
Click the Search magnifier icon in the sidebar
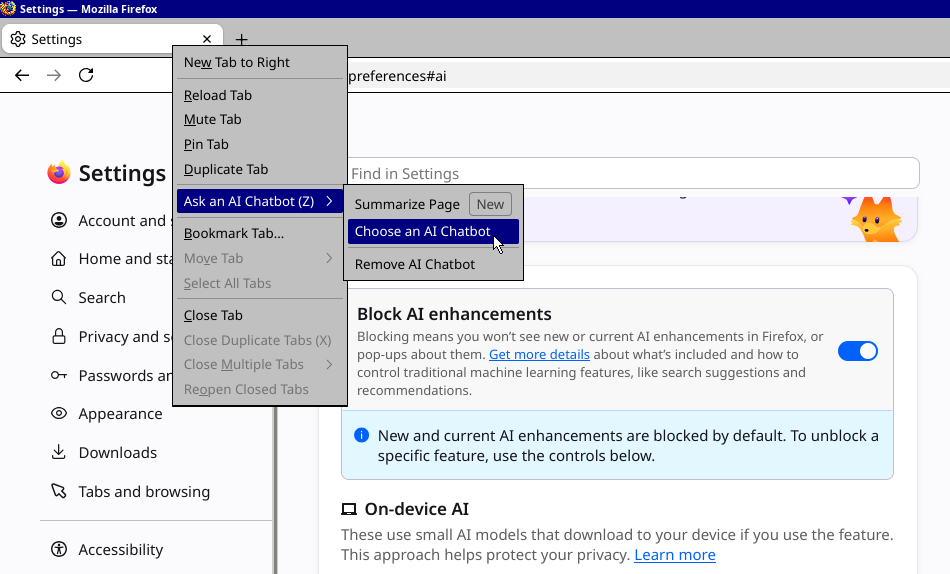pyautogui.click(x=59, y=297)
